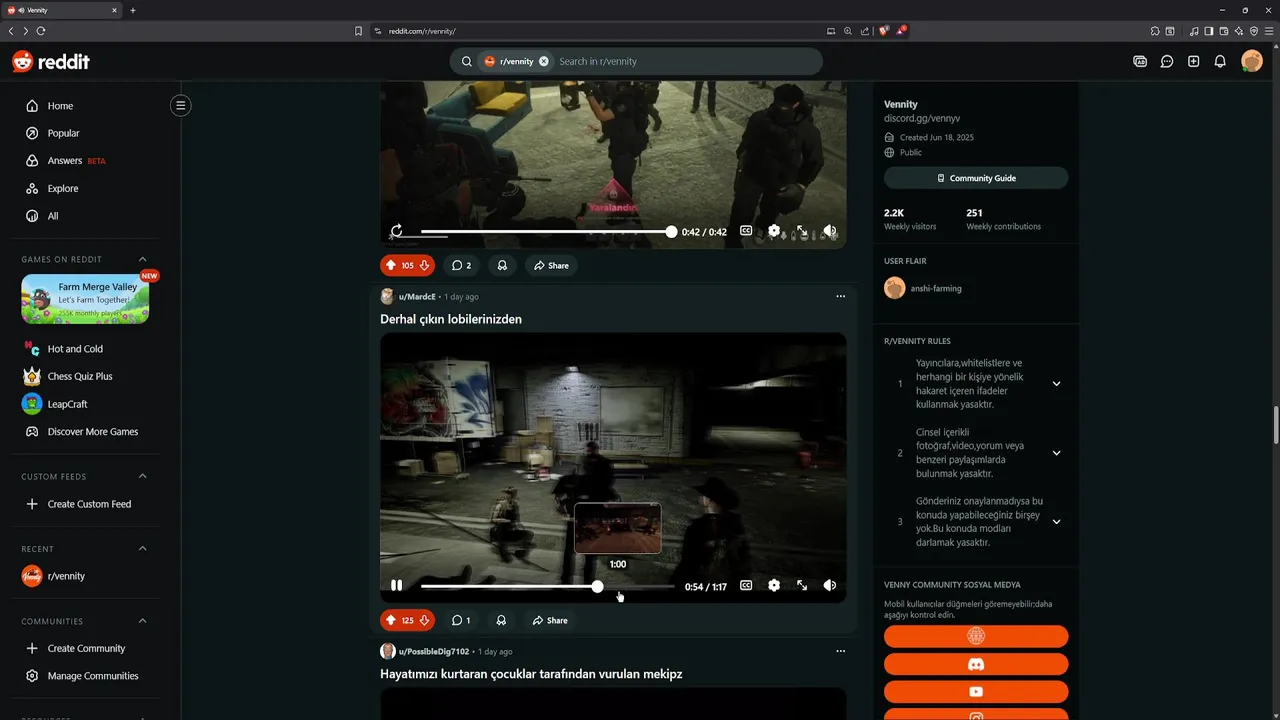The image size is (1280, 720).
Task: Collapse the Custom Feeds section
Action: pyautogui.click(x=142, y=476)
